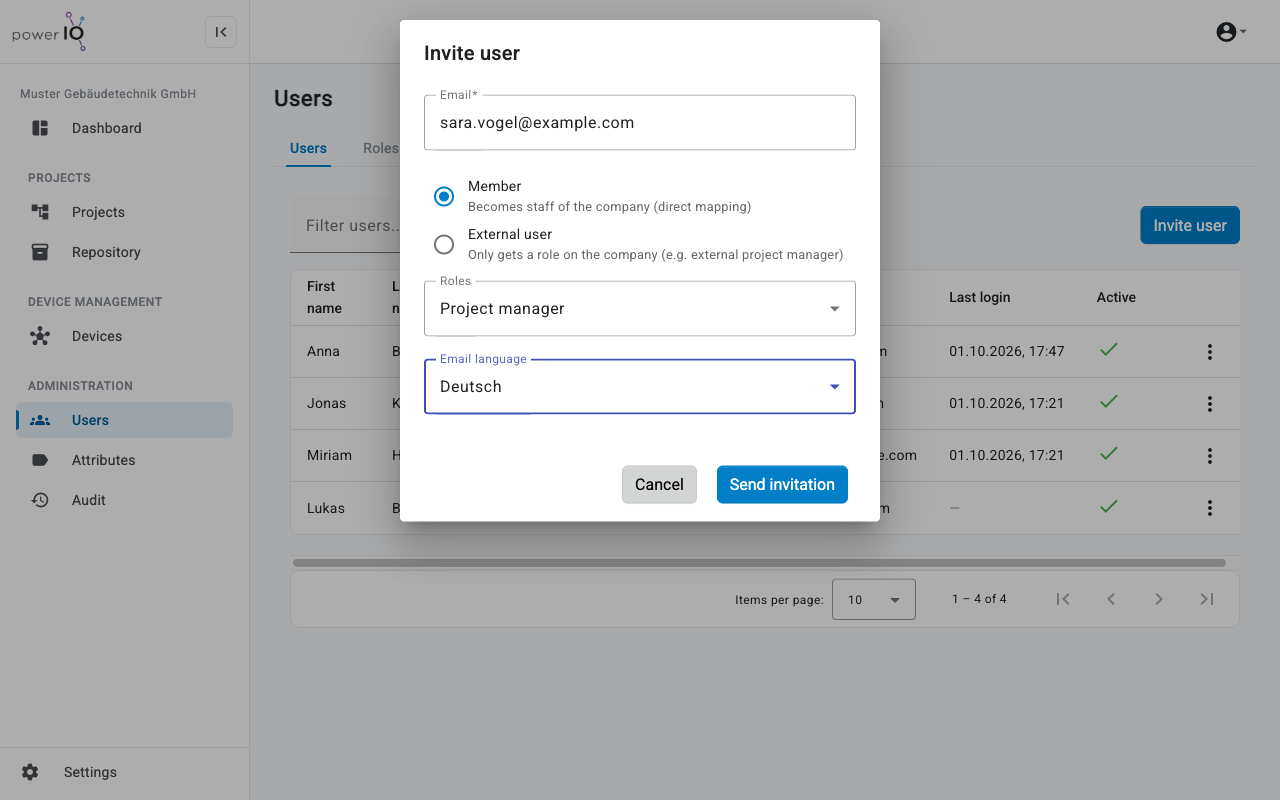Open the Roles dropdown
1280x800 pixels.
click(x=640, y=309)
